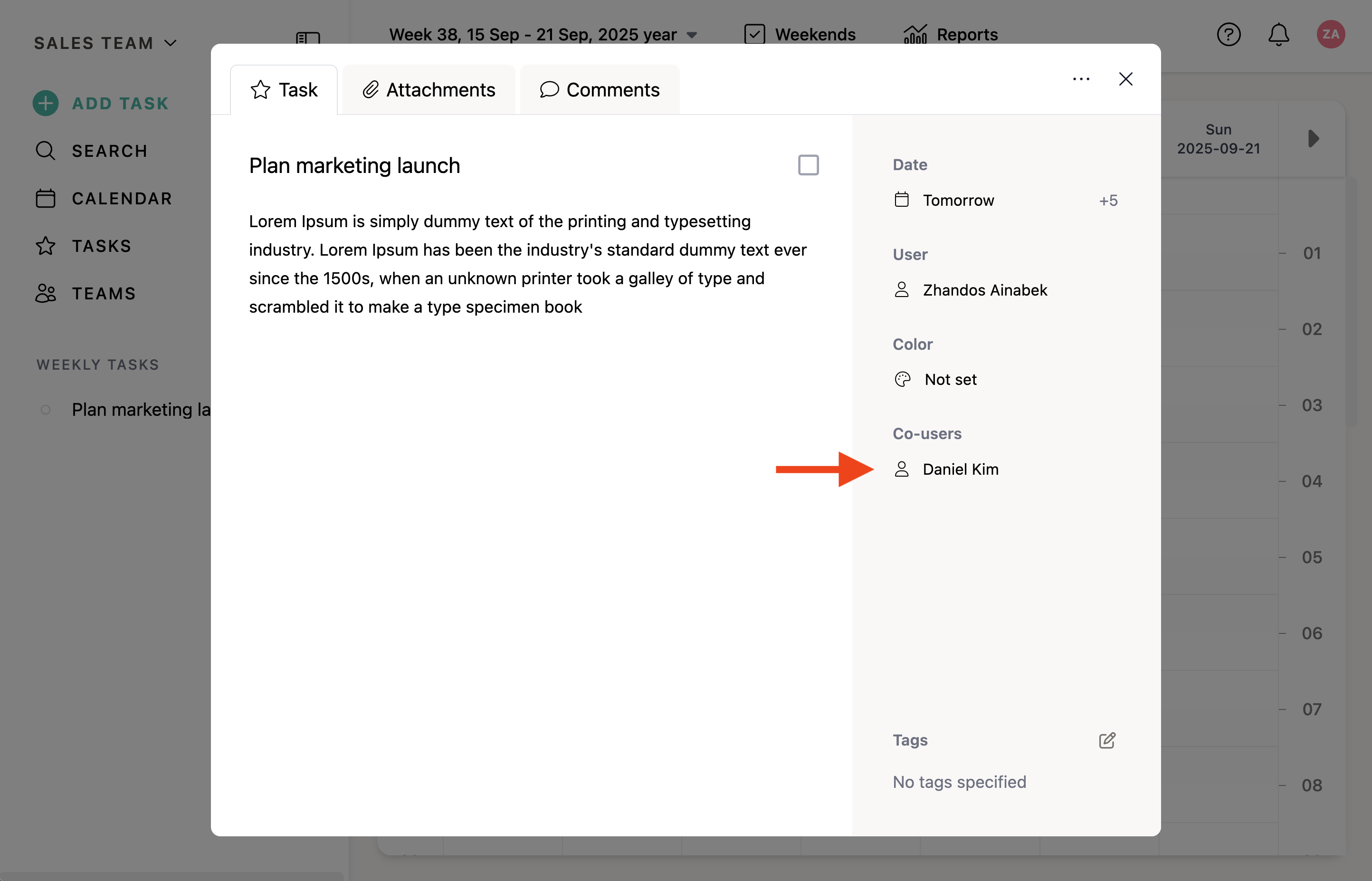The width and height of the screenshot is (1372, 881).
Task: Click the help question mark icon
Action: (x=1228, y=35)
